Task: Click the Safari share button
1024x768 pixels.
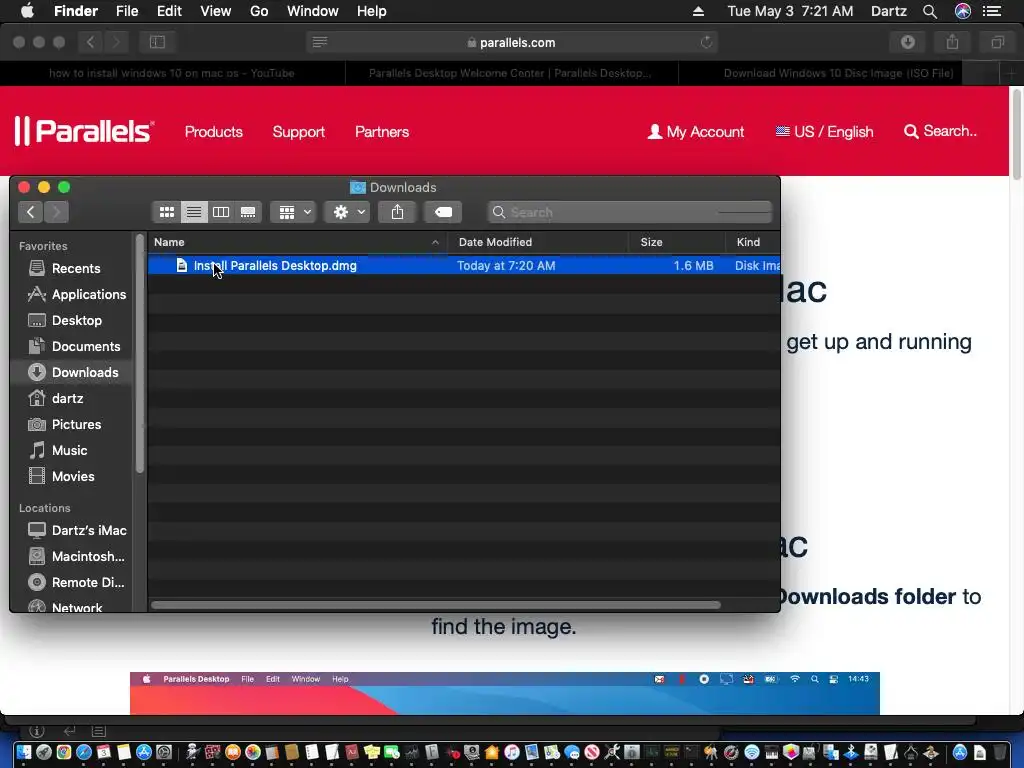Action: coord(953,42)
